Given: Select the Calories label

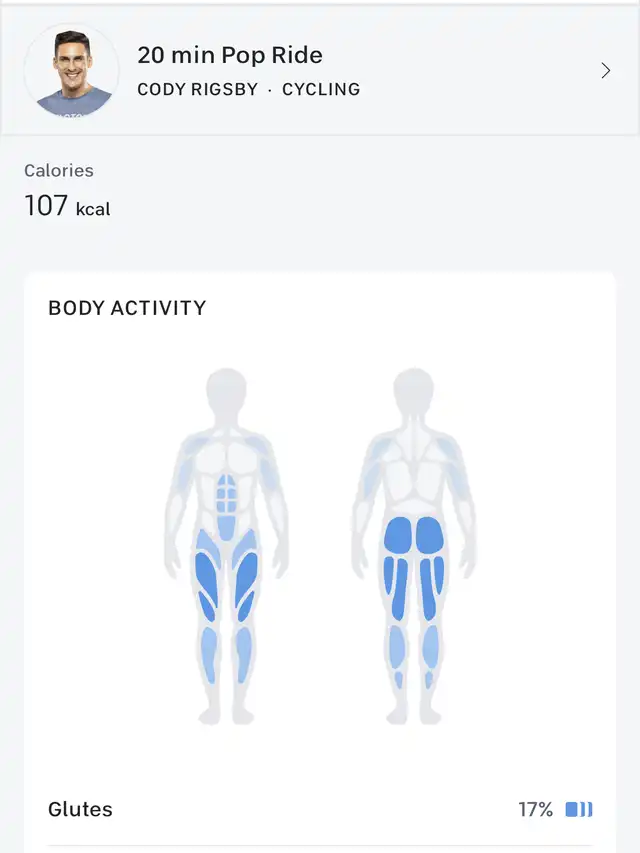Looking at the screenshot, I should [x=59, y=170].
